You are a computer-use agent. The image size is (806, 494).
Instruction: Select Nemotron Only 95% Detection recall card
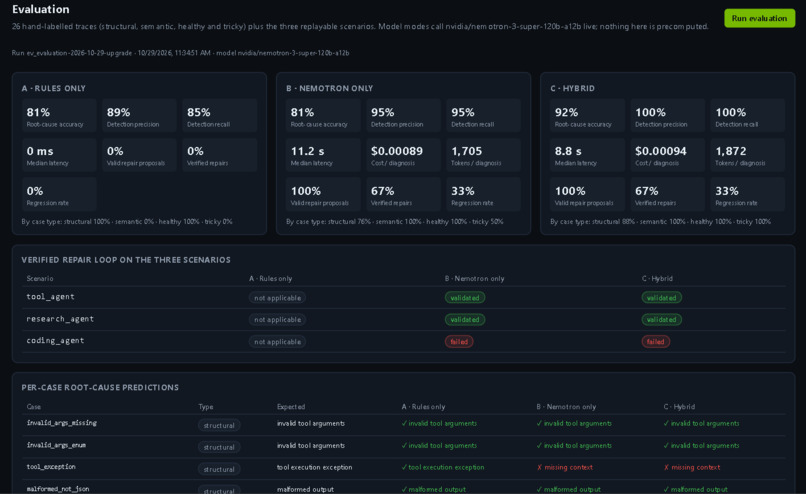pos(484,116)
